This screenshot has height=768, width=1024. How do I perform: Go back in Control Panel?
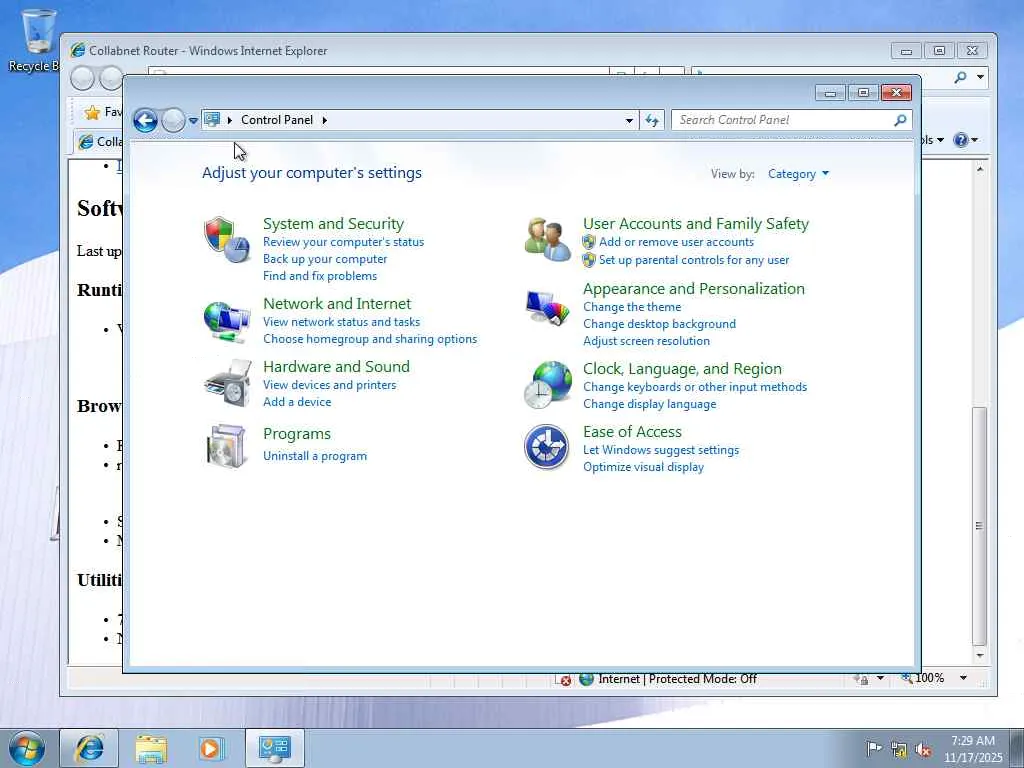(x=145, y=120)
